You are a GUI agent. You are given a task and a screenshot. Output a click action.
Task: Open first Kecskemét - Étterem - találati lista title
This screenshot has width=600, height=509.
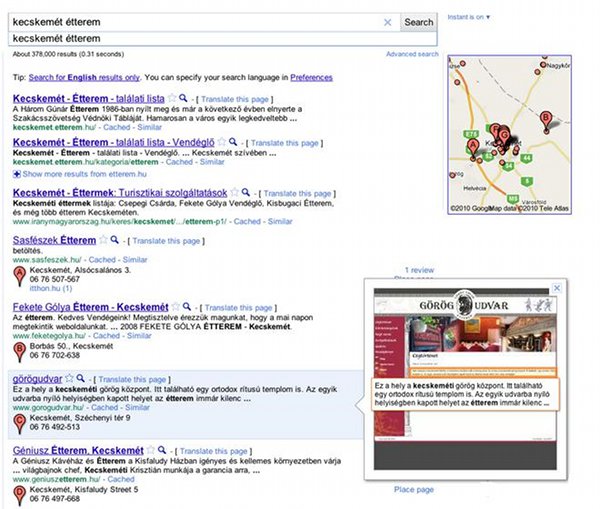tap(88, 98)
